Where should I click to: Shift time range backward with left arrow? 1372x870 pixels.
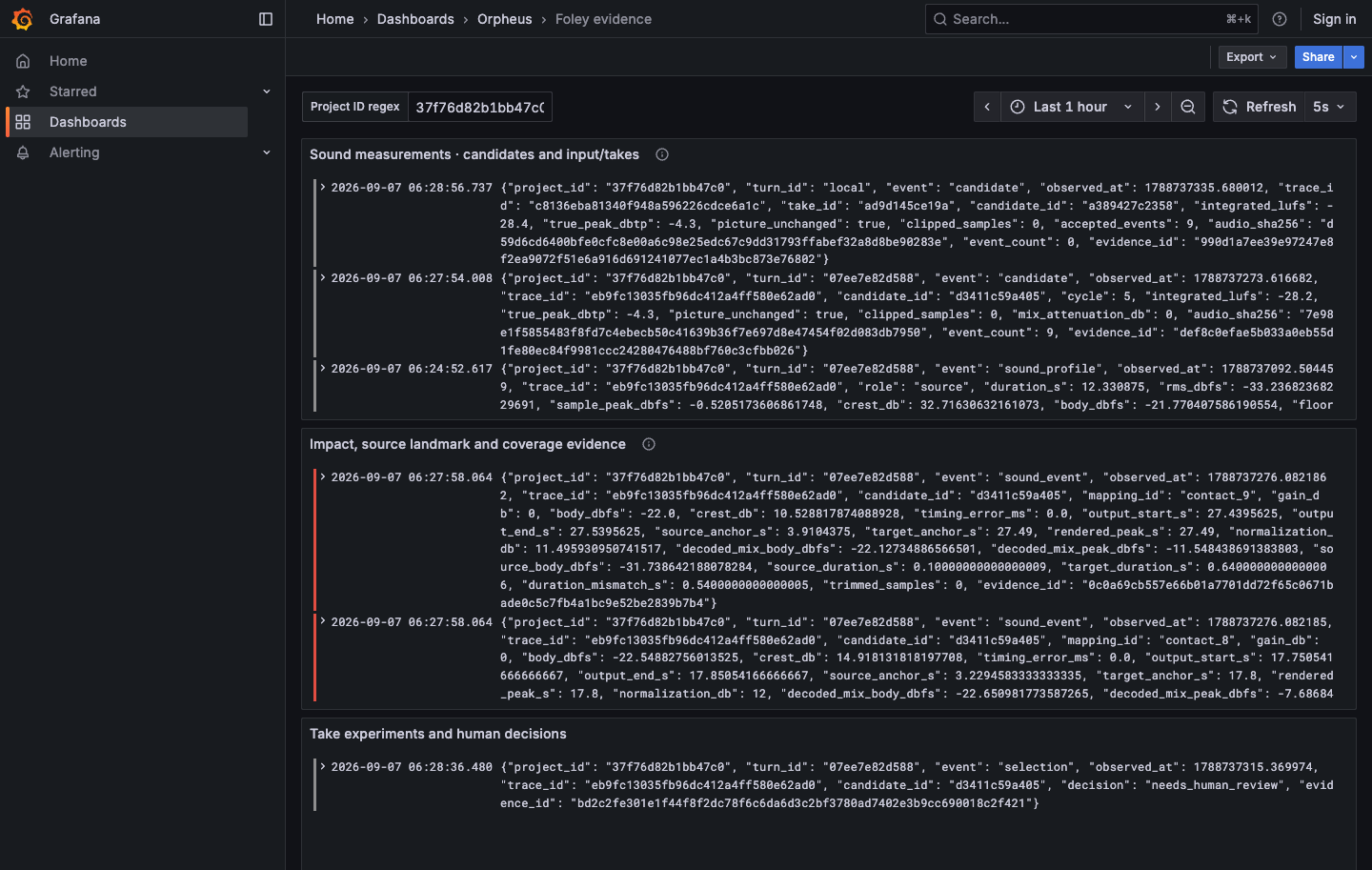coord(987,107)
